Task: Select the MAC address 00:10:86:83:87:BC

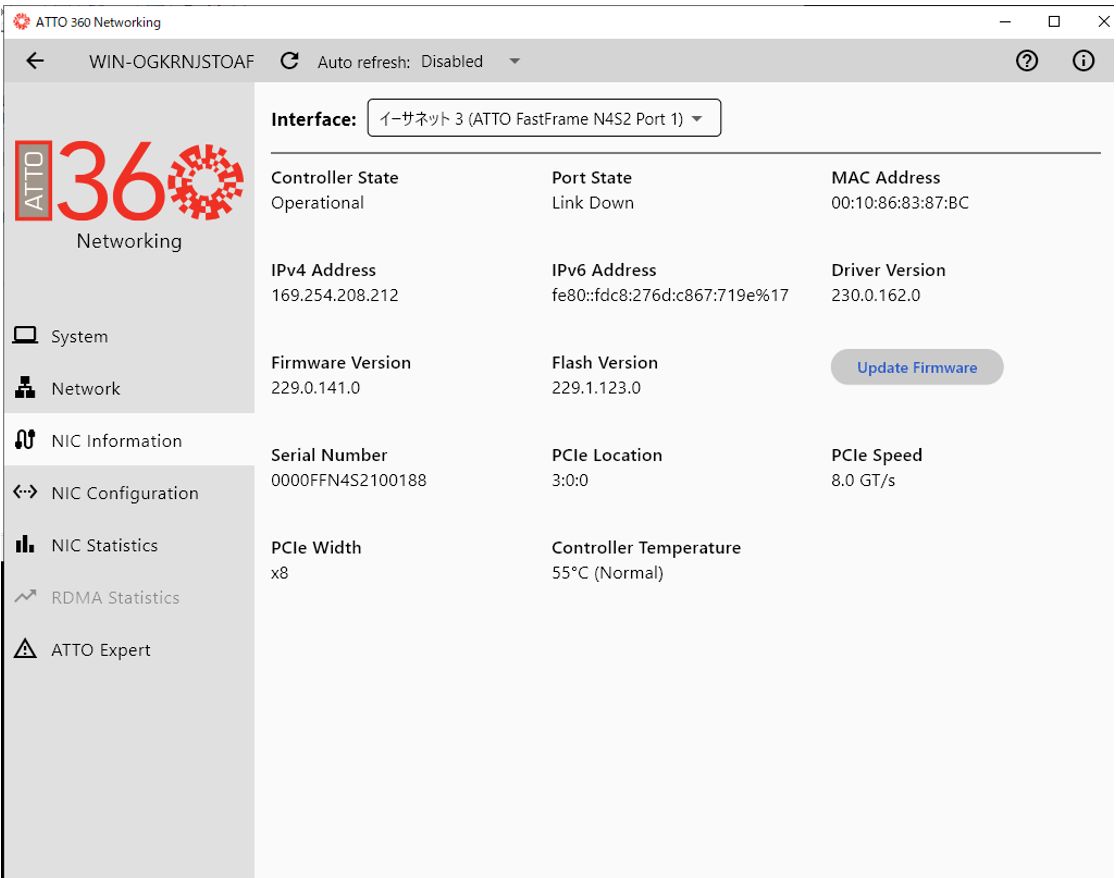Action: click(900, 203)
